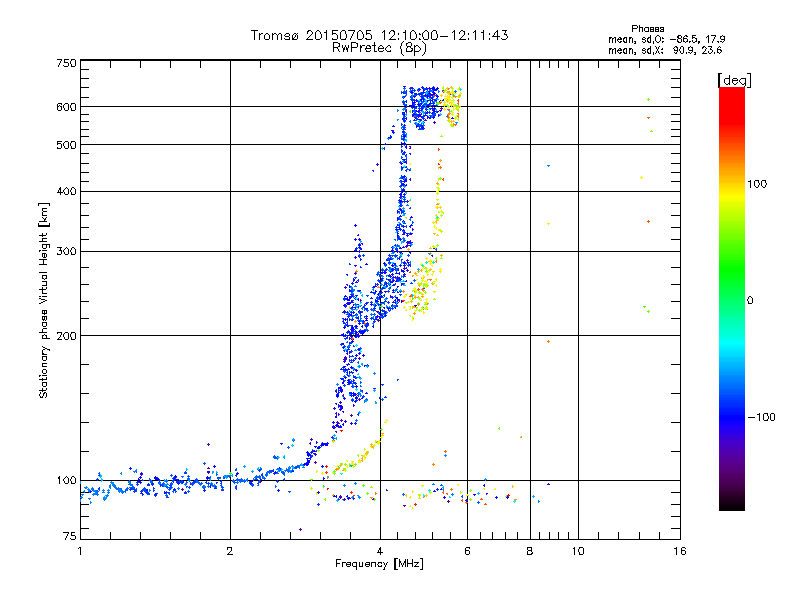Click y-axis tick label '75'
Viewport: 800px width, 600px height.
coord(69,536)
